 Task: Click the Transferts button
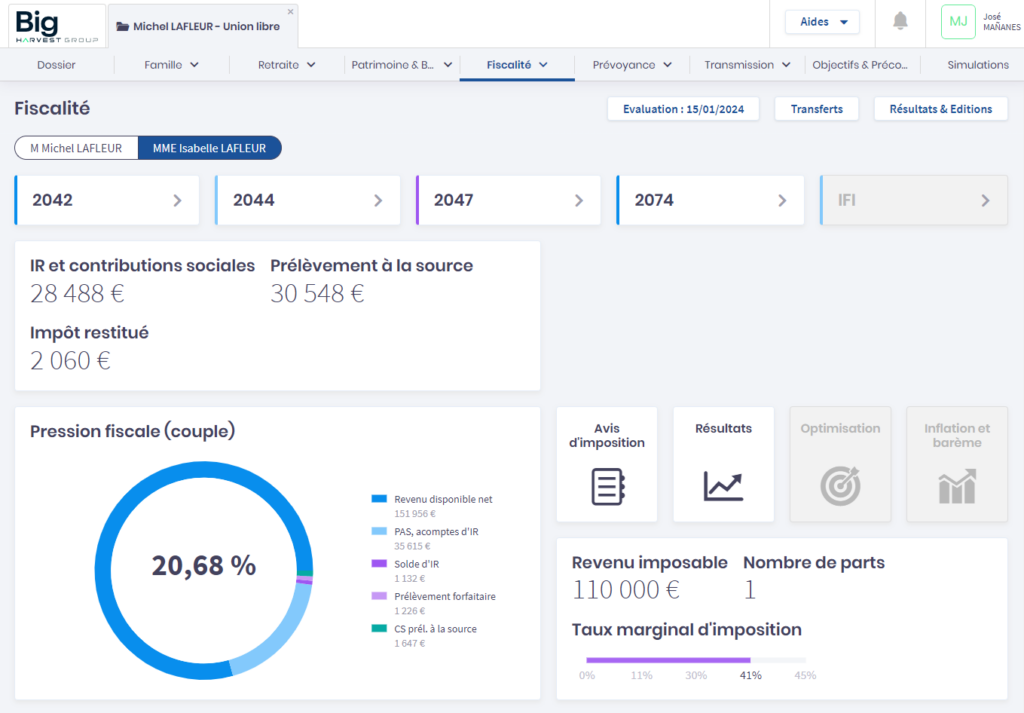[x=816, y=109]
